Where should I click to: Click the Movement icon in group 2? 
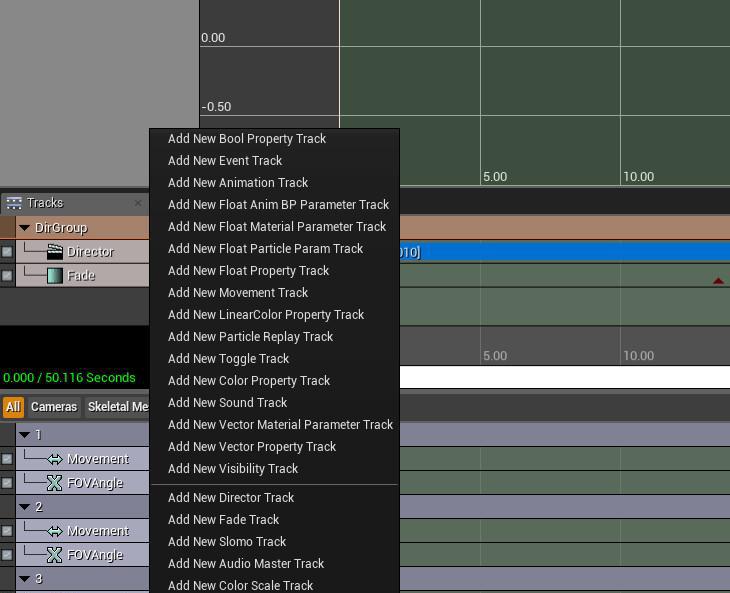pyautogui.click(x=54, y=531)
